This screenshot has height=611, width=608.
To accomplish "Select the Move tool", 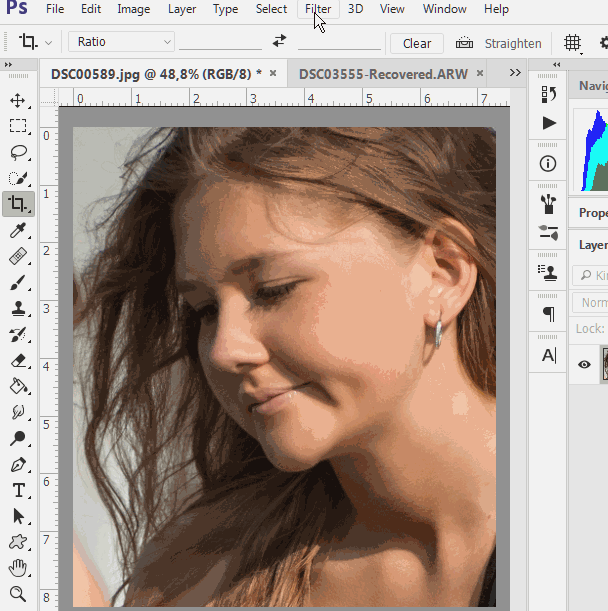I will (18, 101).
